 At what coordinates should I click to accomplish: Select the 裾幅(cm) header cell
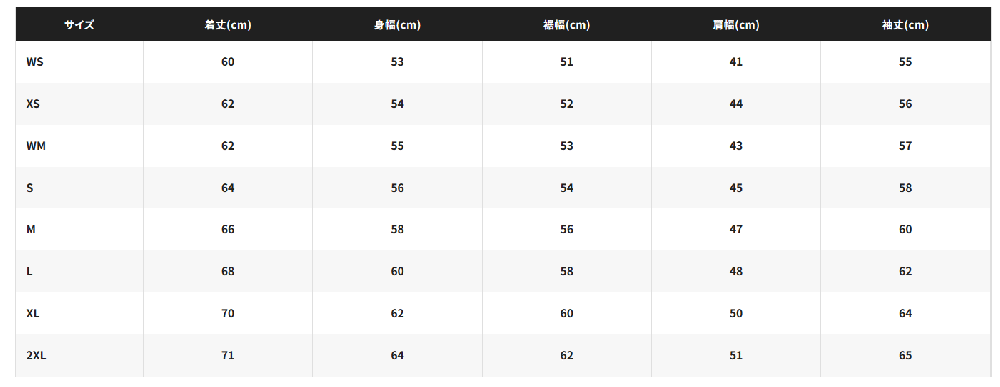pos(566,25)
